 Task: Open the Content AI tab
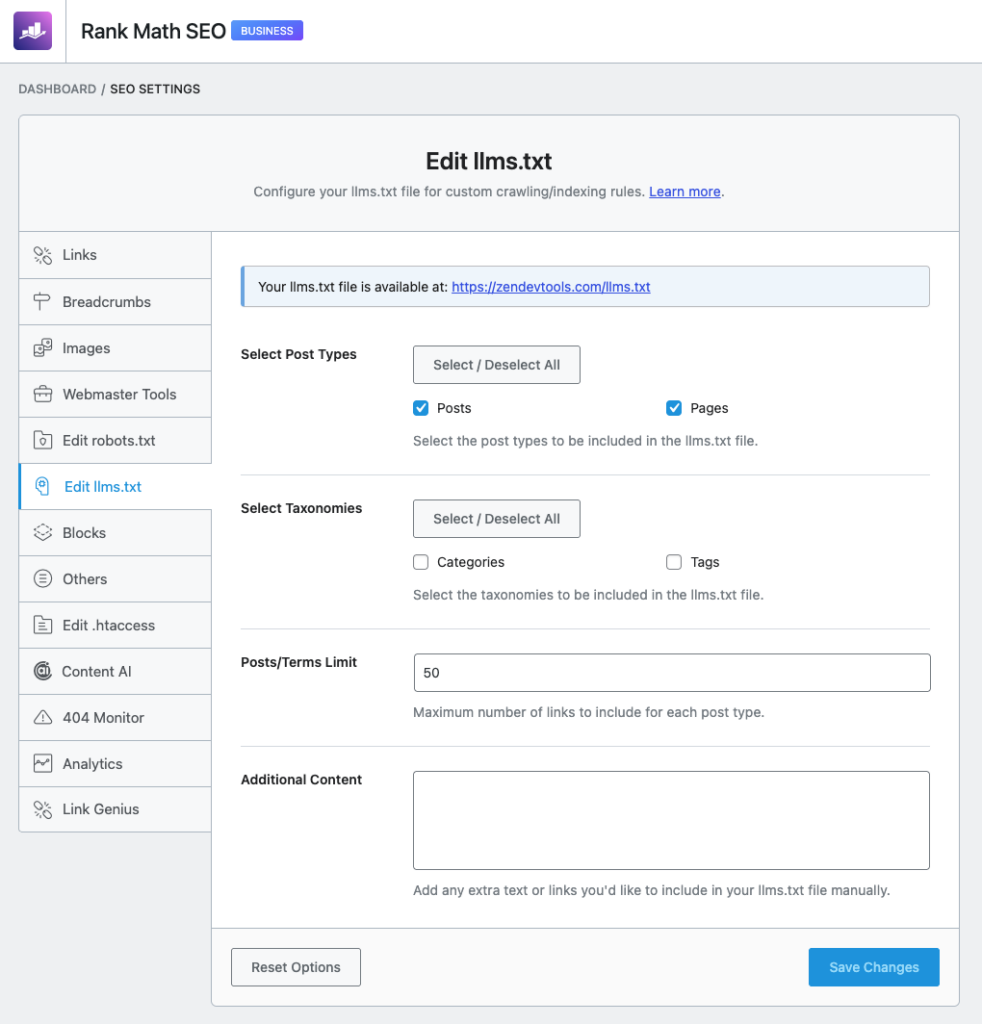(x=115, y=671)
